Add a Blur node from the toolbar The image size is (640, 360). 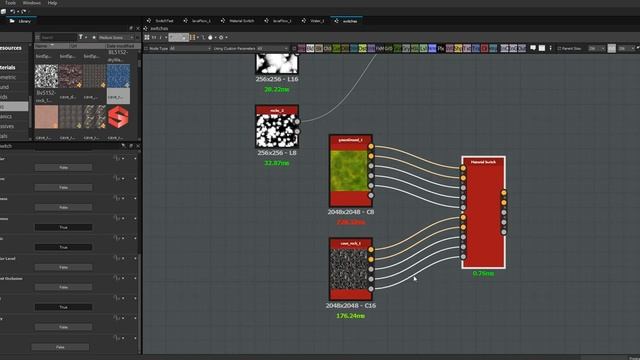click(319, 48)
